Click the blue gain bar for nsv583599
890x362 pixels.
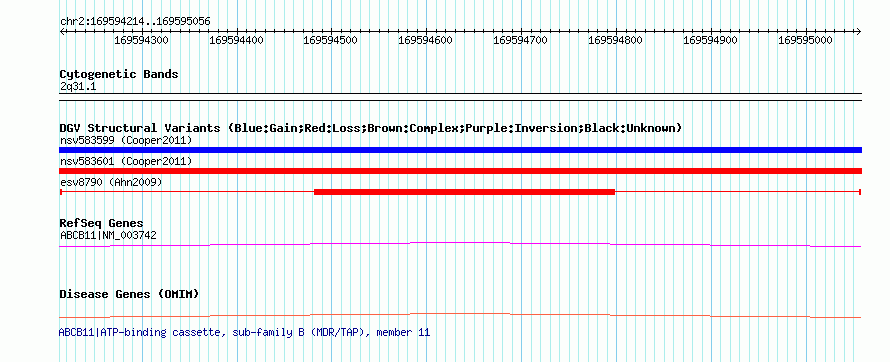click(x=460, y=150)
